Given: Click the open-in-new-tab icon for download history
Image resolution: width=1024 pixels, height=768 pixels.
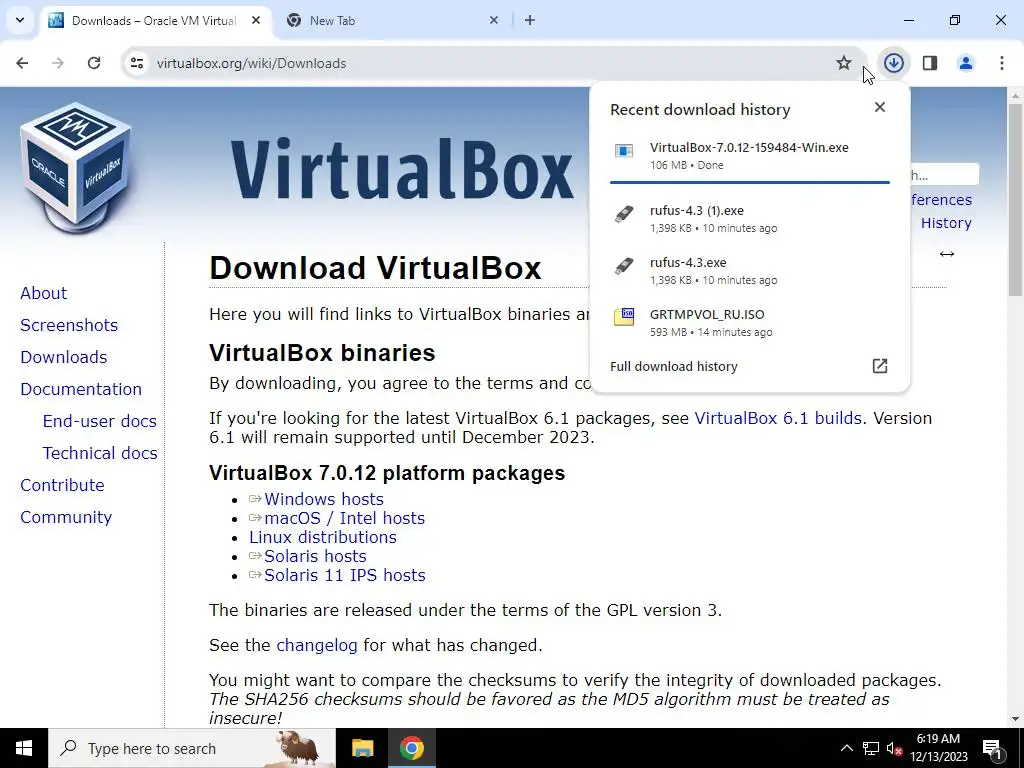Looking at the screenshot, I should click(880, 366).
